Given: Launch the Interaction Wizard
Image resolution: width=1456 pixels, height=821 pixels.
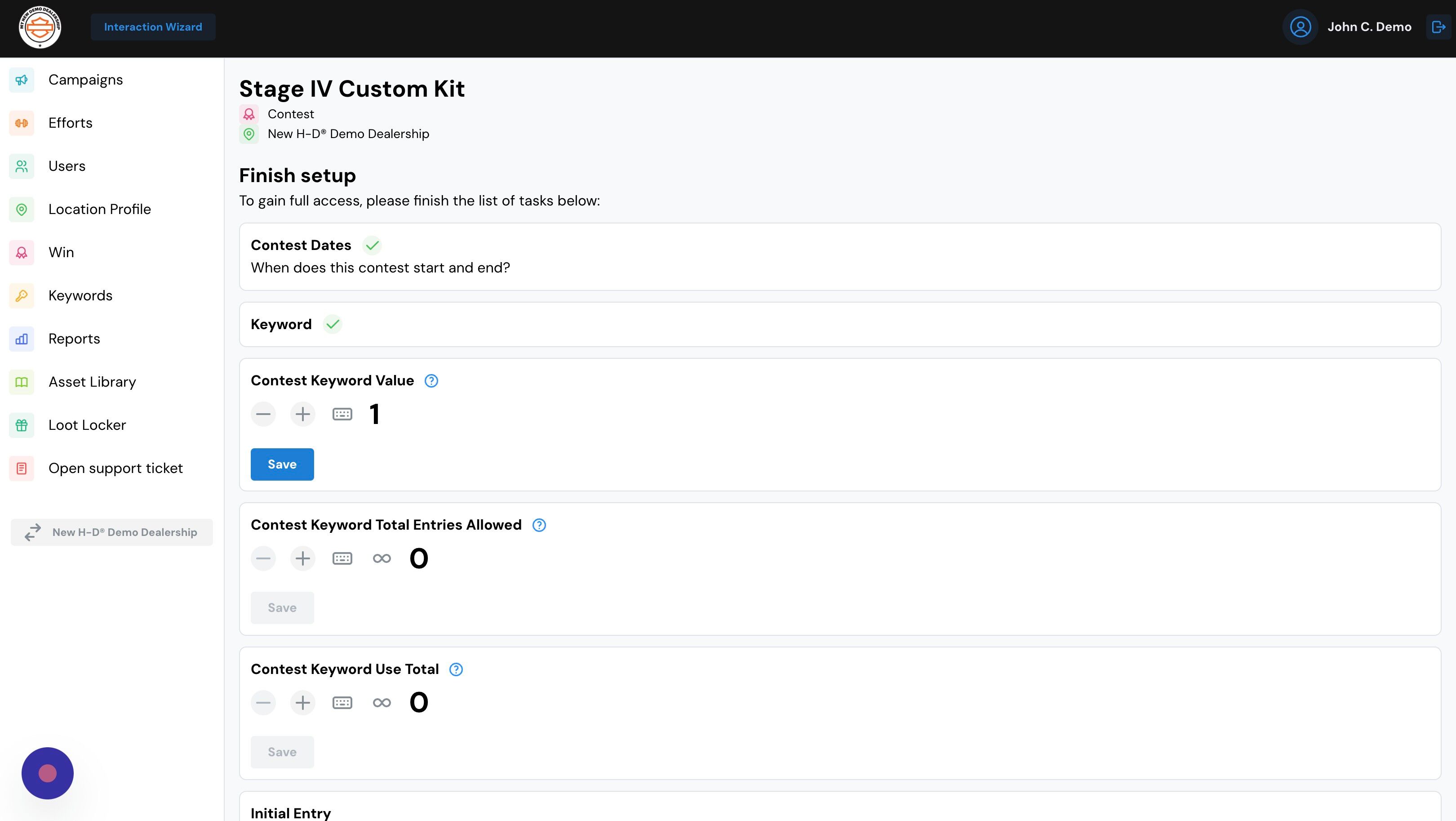Looking at the screenshot, I should pos(153,27).
